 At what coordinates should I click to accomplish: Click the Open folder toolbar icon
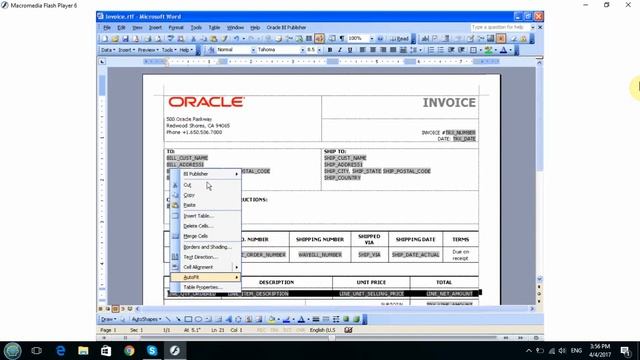click(x=115, y=38)
